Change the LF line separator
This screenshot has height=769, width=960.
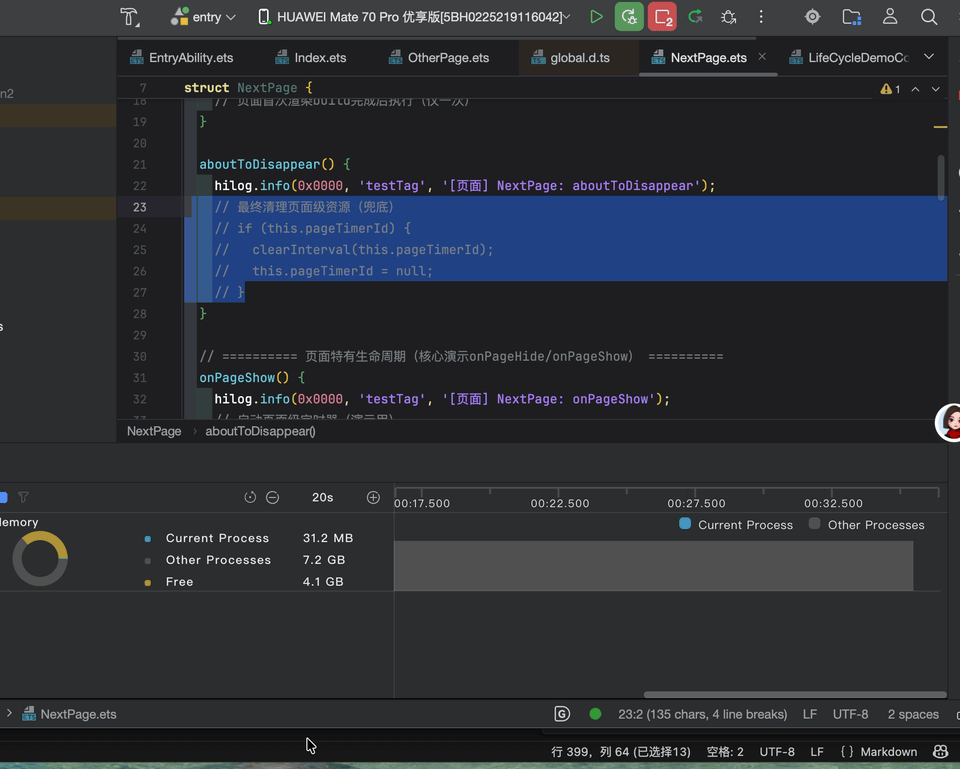[809, 714]
